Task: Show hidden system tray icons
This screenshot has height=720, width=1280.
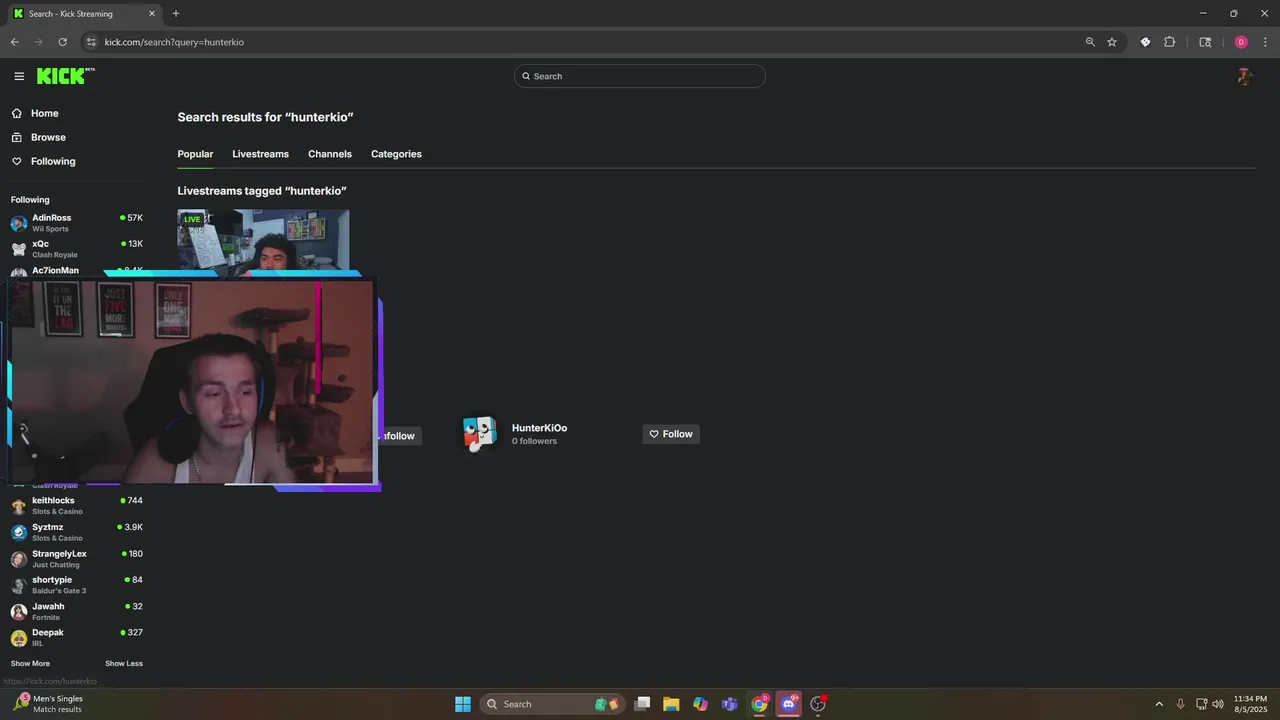Action: pyautogui.click(x=1159, y=704)
